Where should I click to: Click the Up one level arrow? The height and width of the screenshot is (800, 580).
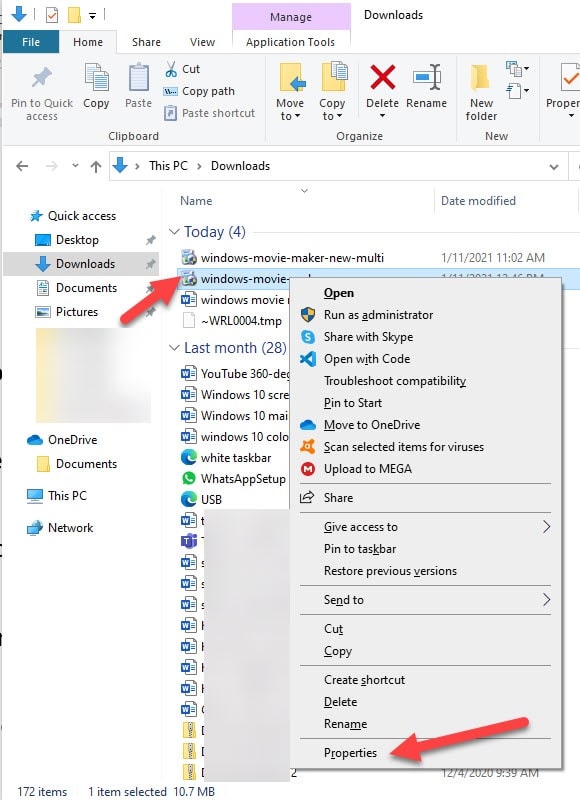96,166
